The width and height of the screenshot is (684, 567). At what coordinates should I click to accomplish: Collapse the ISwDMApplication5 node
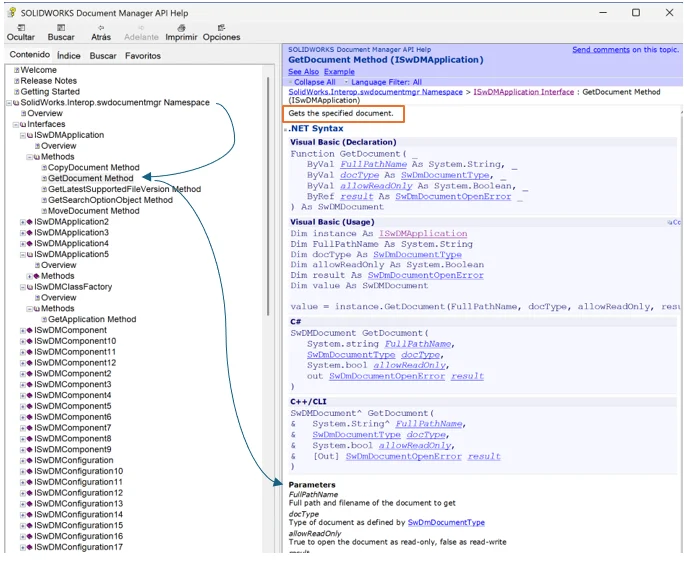pos(23,254)
